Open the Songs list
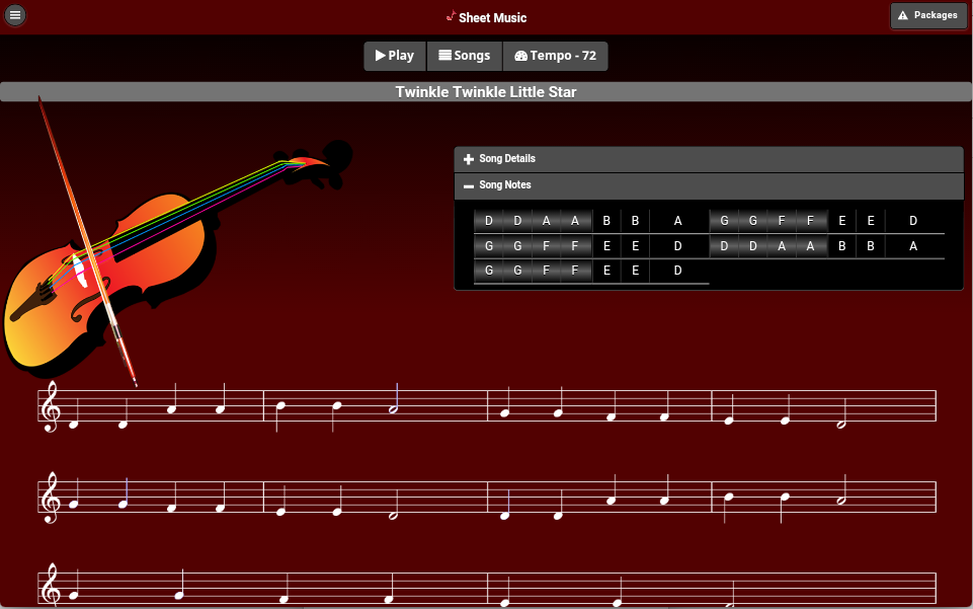This screenshot has height=609, width=973. (465, 56)
